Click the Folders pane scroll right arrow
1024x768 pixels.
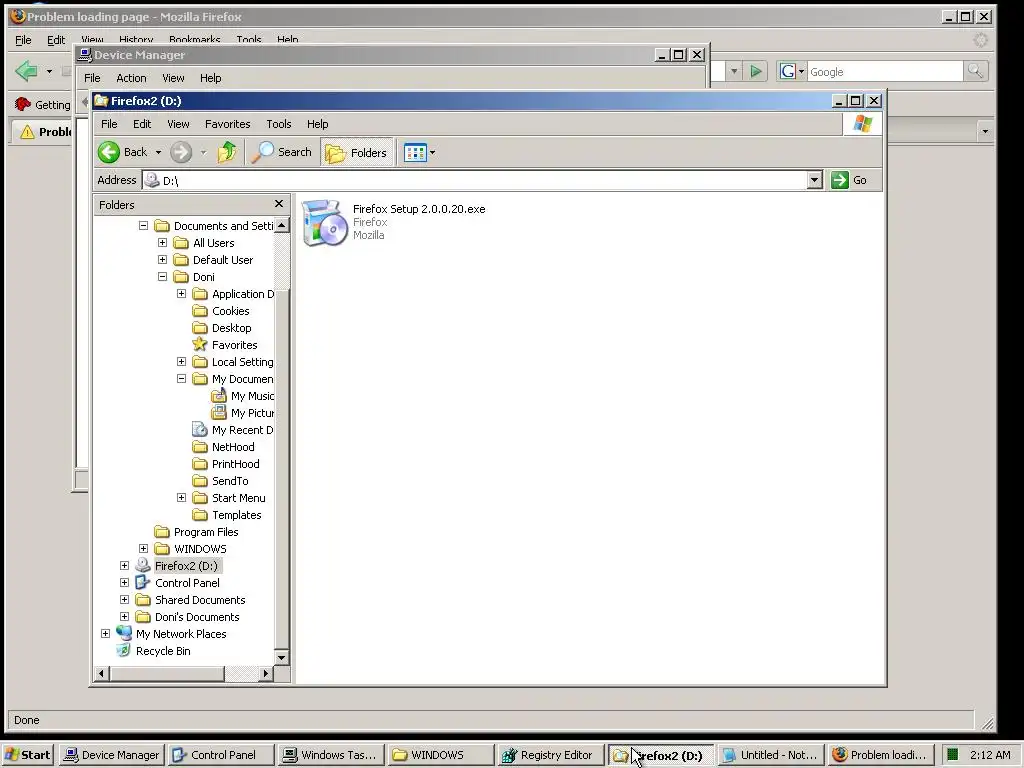pos(265,673)
